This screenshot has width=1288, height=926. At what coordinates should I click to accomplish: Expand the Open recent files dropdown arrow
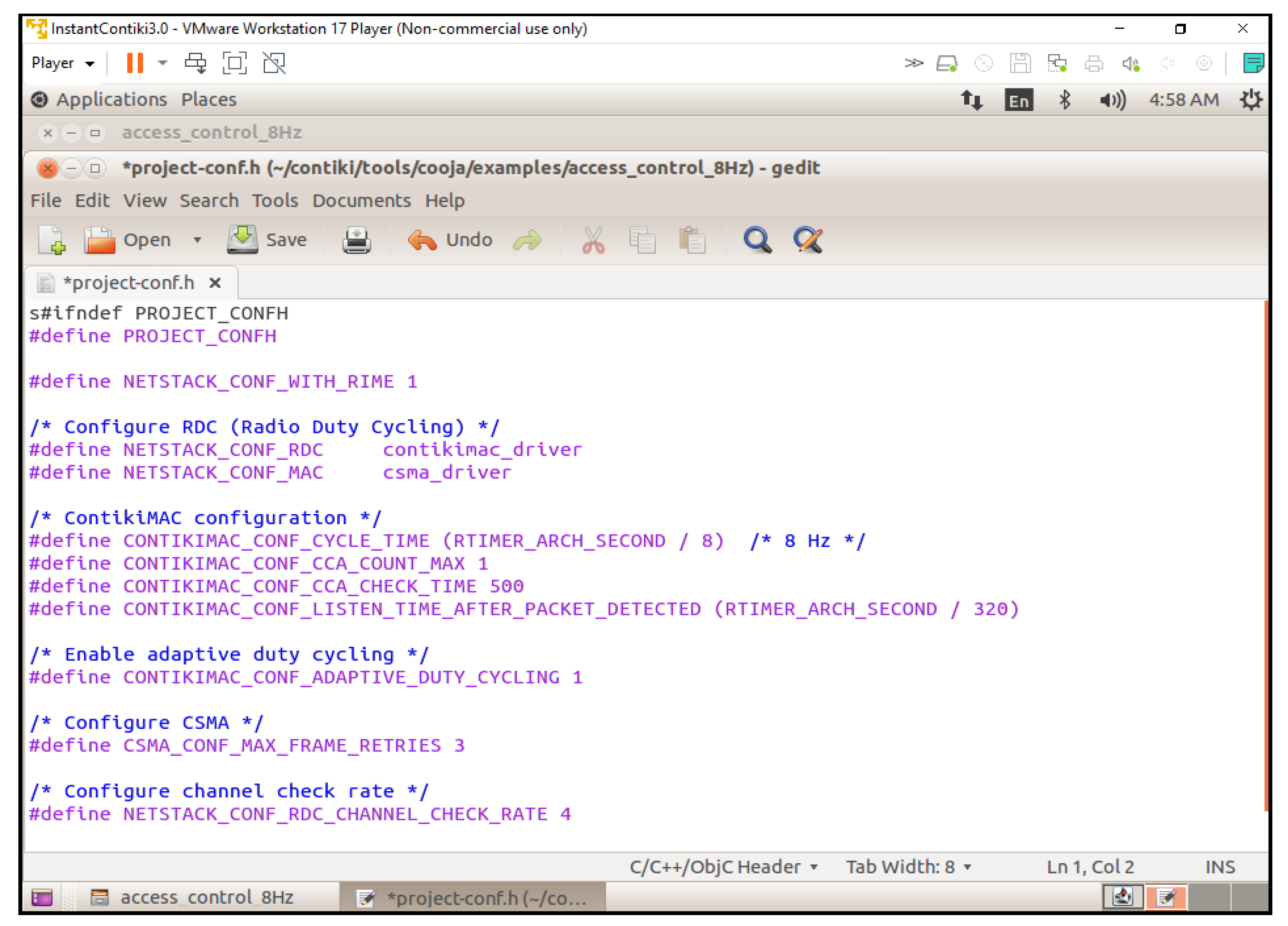(197, 239)
